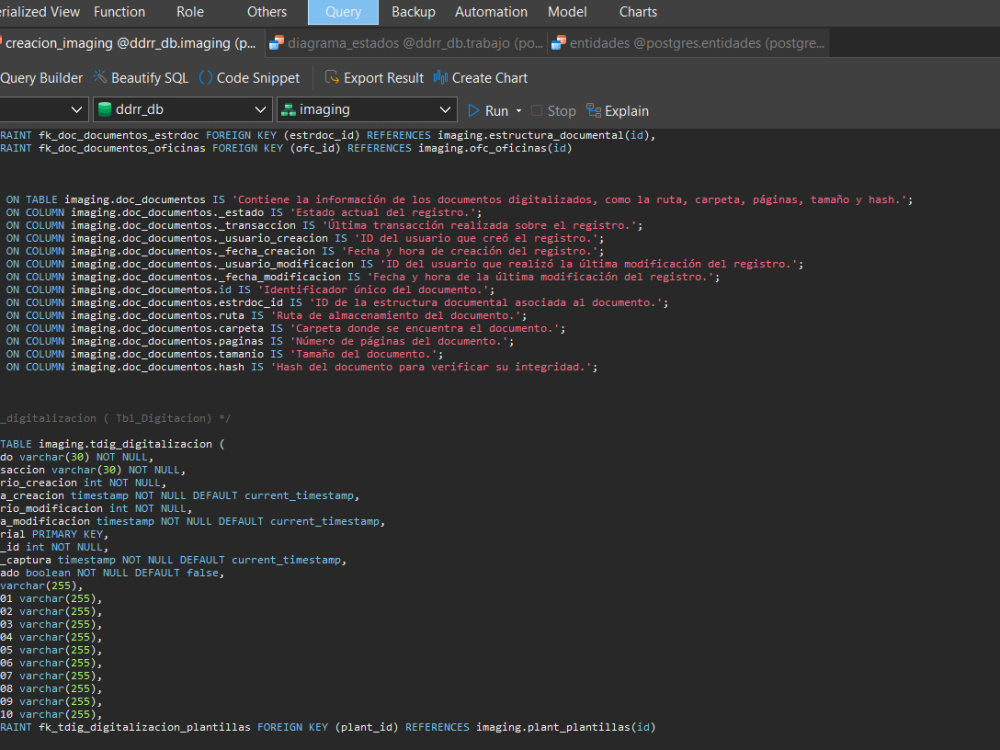
Task: Open Query Builder
Action: click(41, 78)
